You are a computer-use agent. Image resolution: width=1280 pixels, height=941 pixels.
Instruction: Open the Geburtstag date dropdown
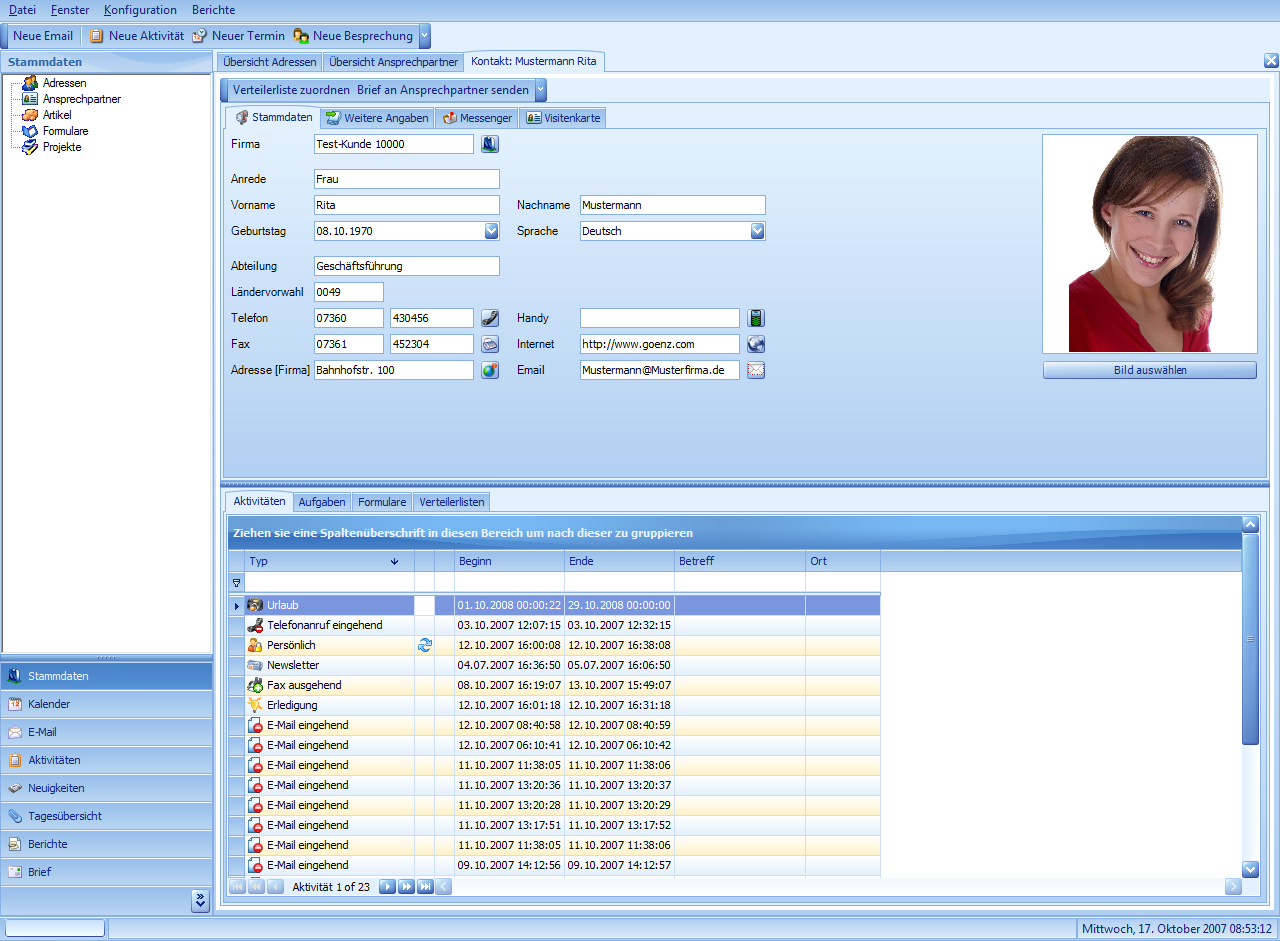(491, 231)
